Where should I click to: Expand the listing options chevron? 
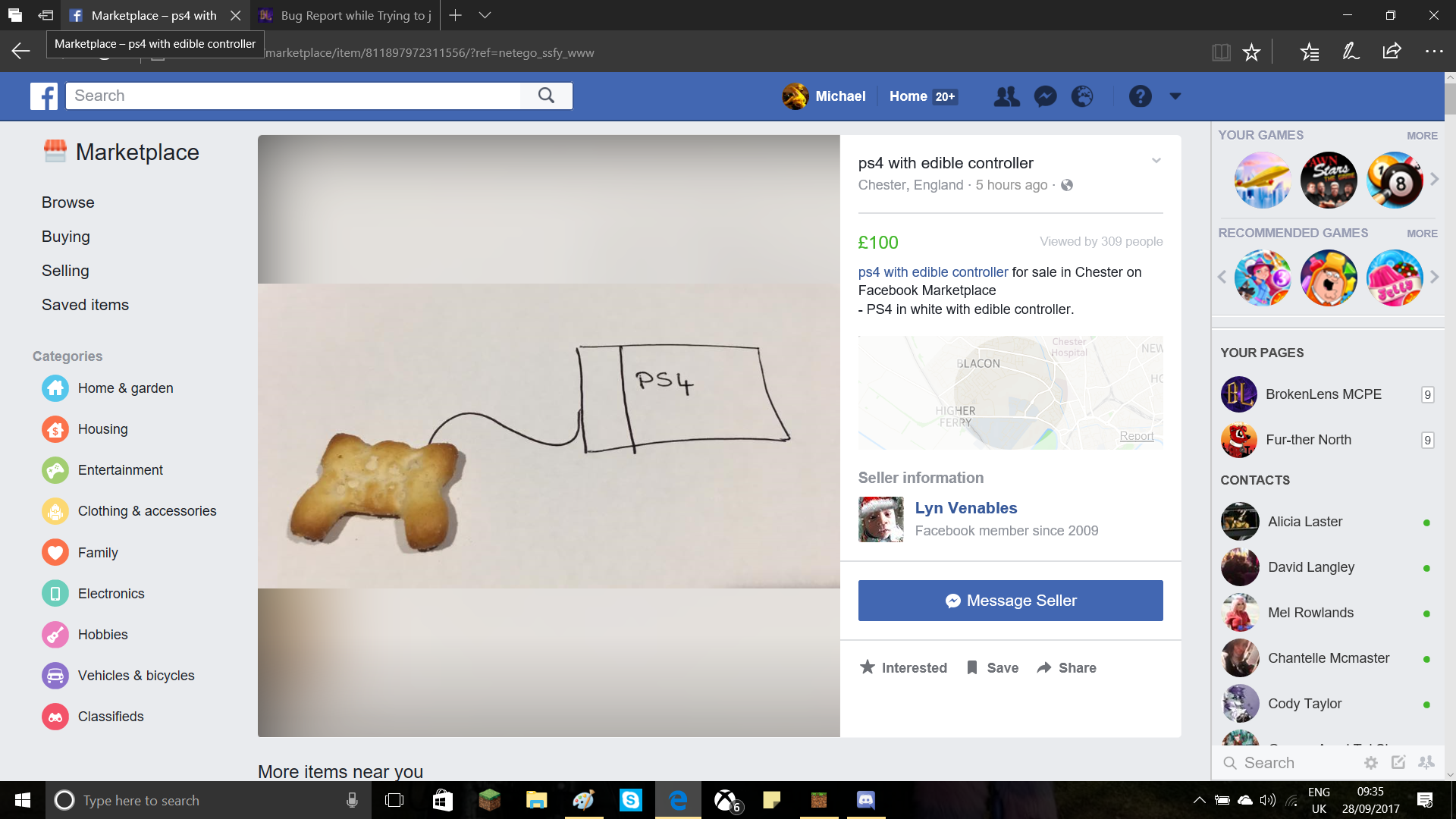tap(1156, 161)
